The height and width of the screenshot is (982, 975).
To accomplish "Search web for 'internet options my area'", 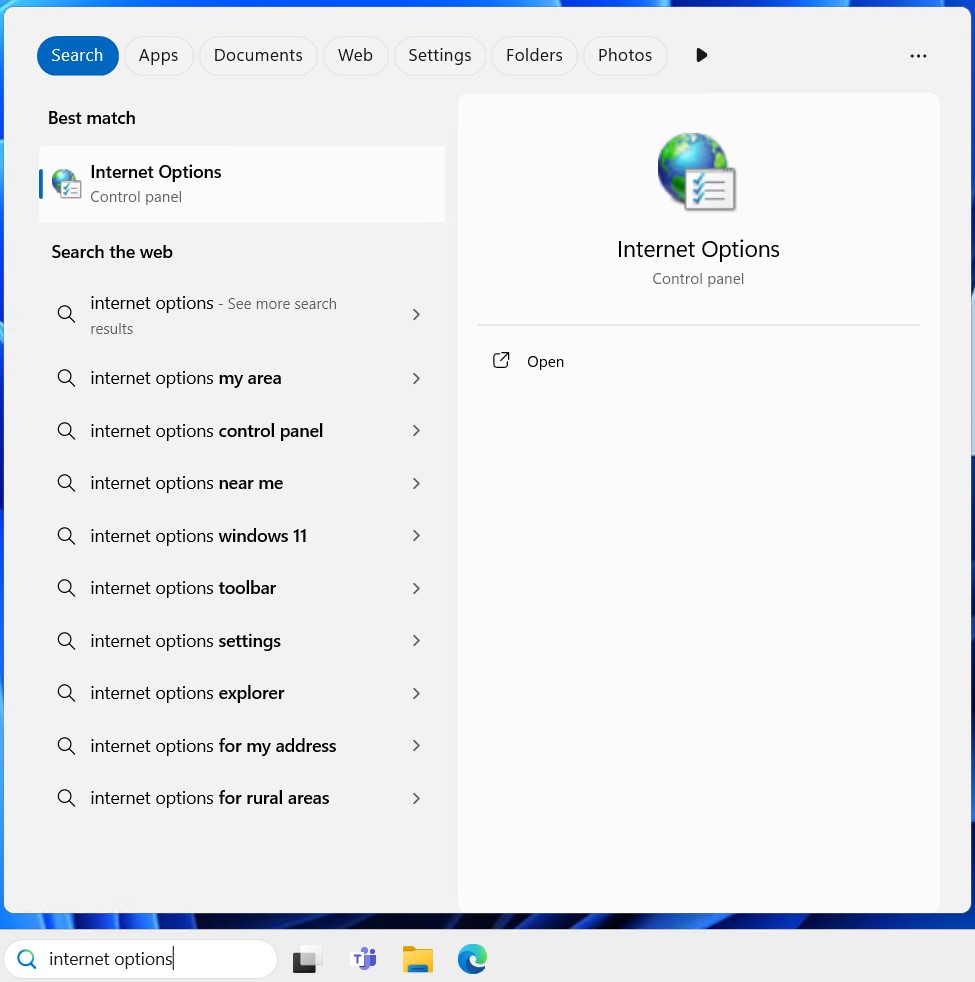I will [242, 378].
